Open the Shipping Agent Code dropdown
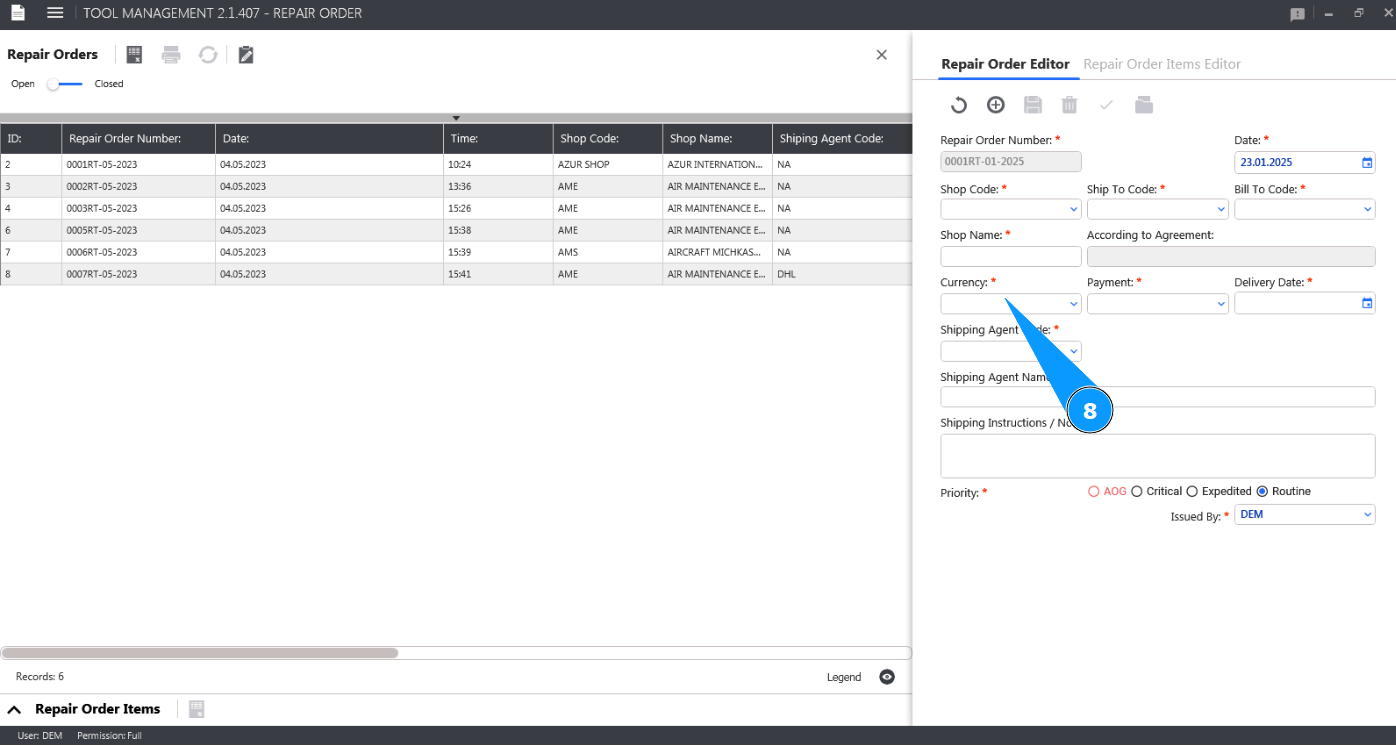 tap(1011, 351)
